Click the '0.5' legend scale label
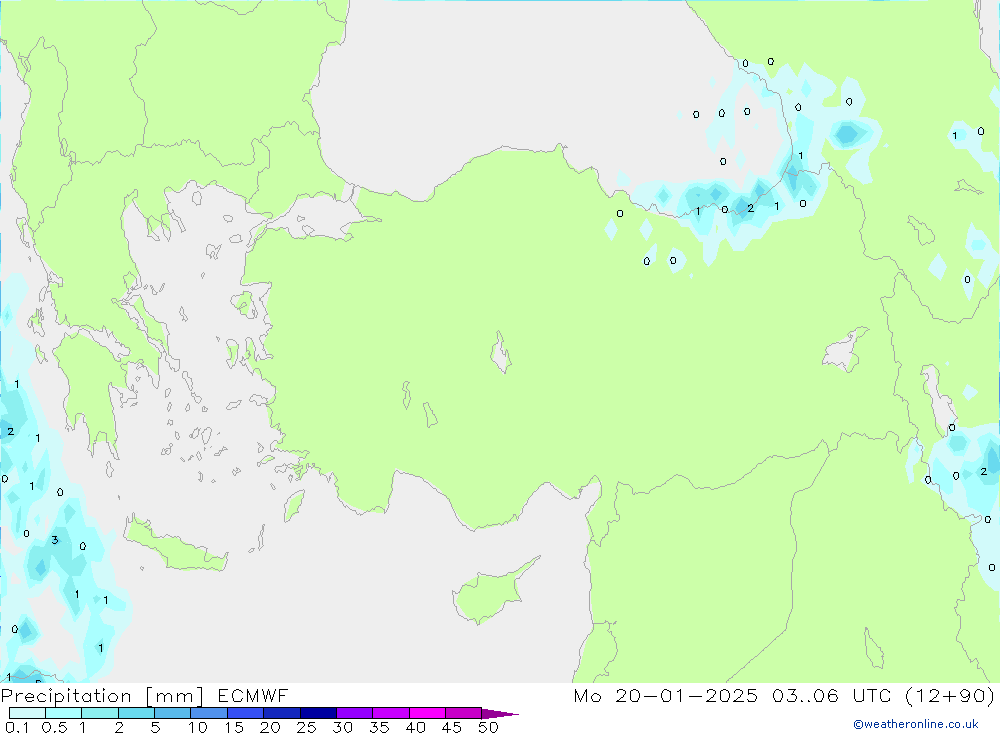 (54, 727)
